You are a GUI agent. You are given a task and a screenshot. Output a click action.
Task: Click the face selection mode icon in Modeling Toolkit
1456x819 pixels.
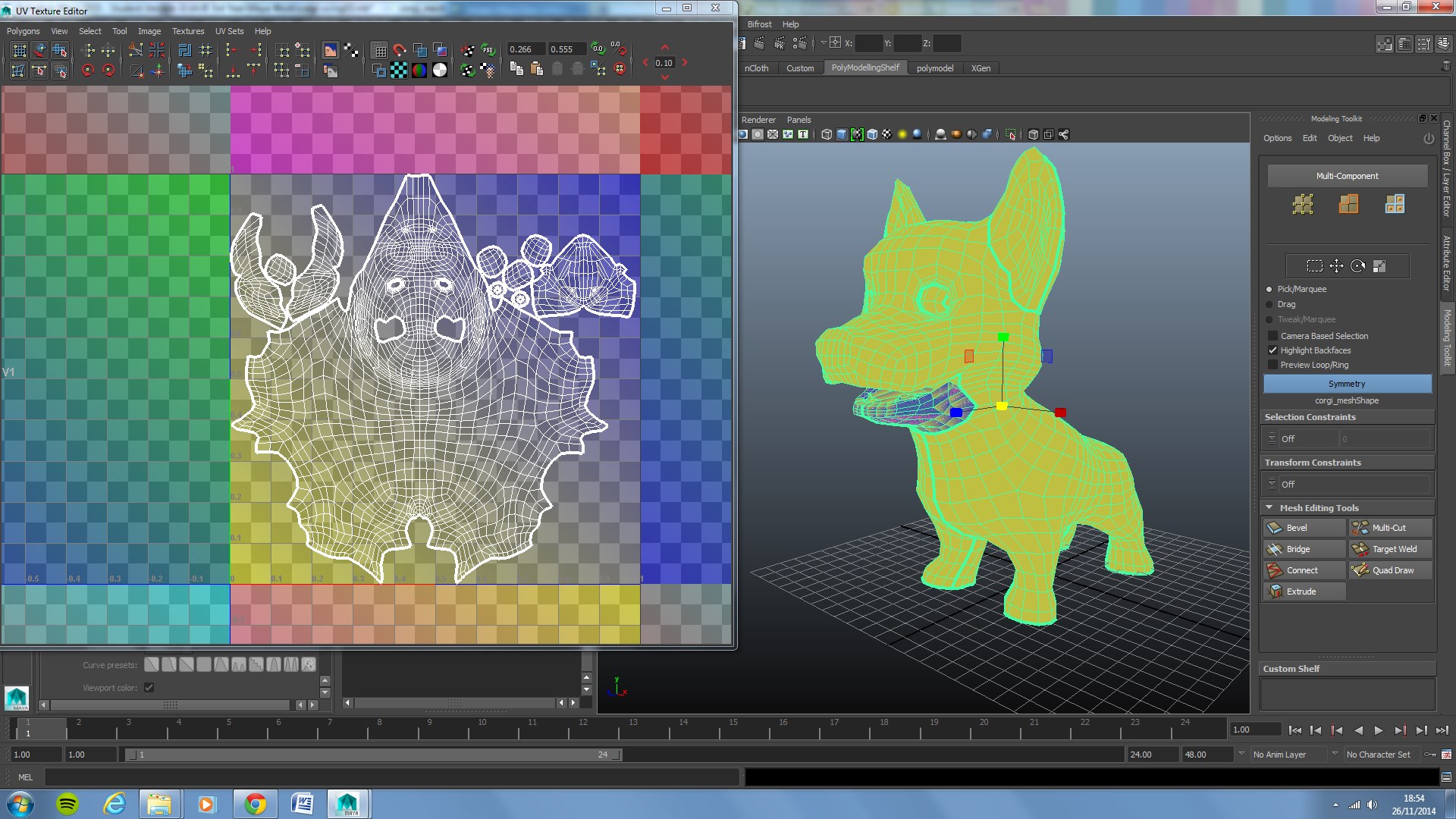(x=1395, y=204)
